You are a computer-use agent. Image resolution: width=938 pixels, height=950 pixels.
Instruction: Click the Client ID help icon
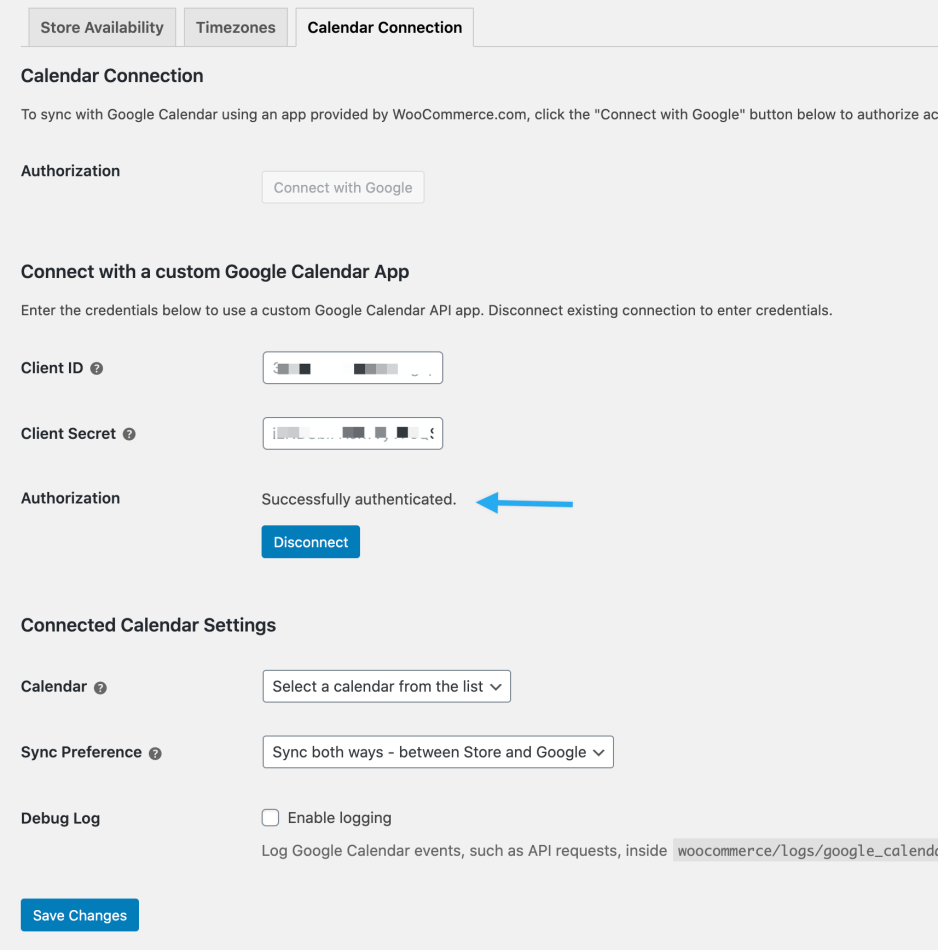97,368
